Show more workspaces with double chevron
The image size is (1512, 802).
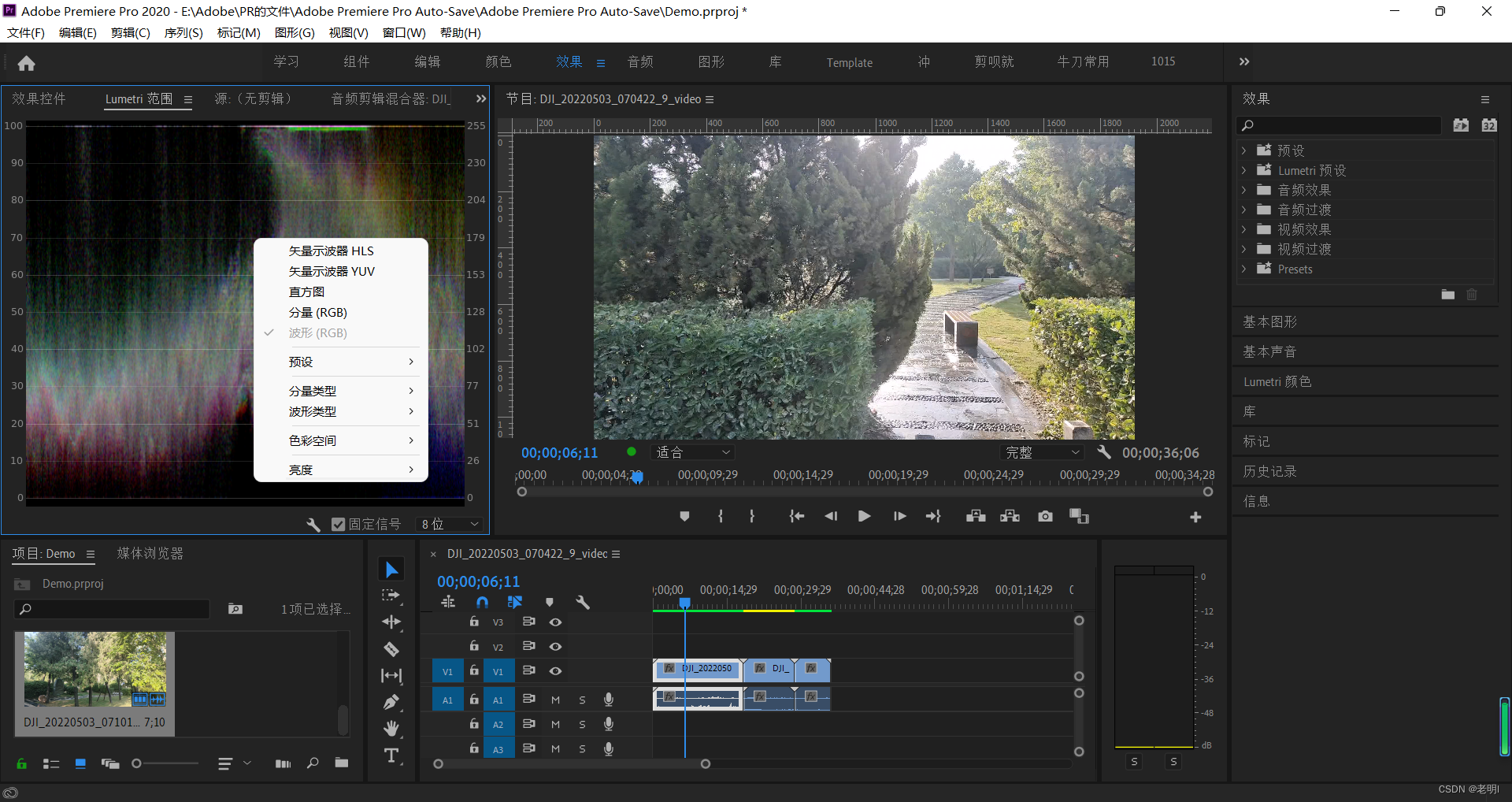point(1244,61)
